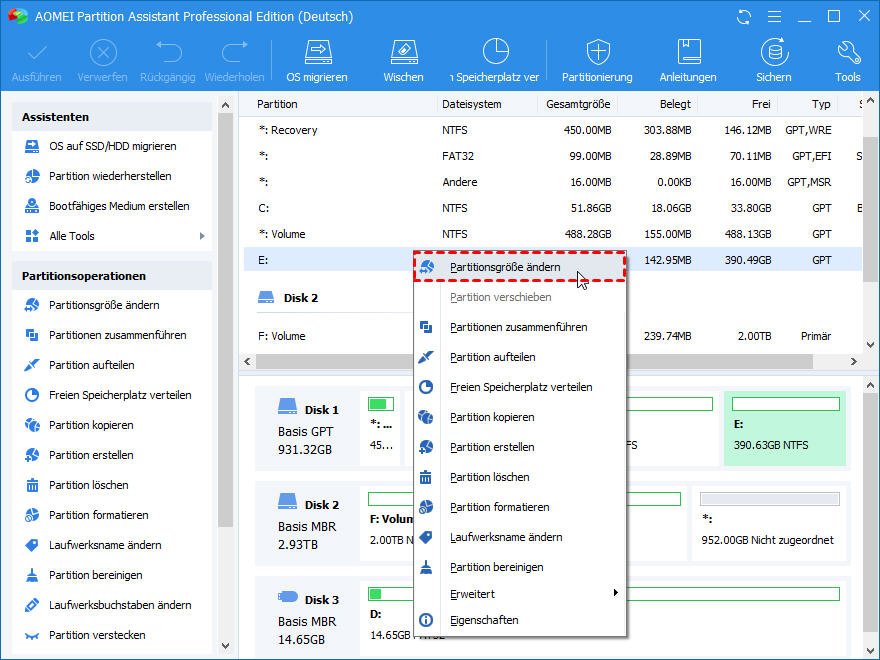880x660 pixels.
Task: Click the Belegt column header
Action: (x=675, y=104)
